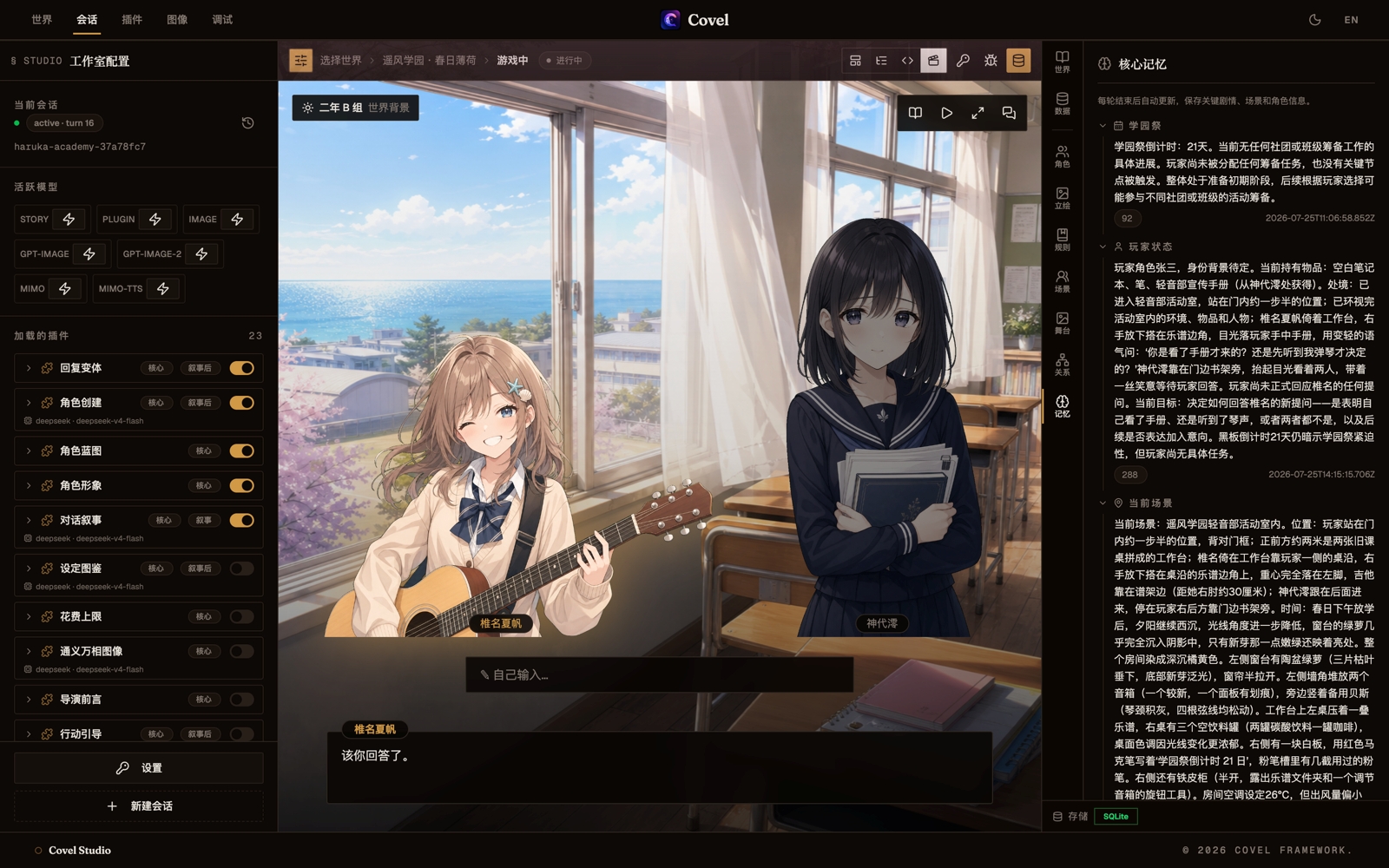Viewport: 1389px width, 868px height.
Task: Open the bug debug icon
Action: pyautogui.click(x=991, y=61)
